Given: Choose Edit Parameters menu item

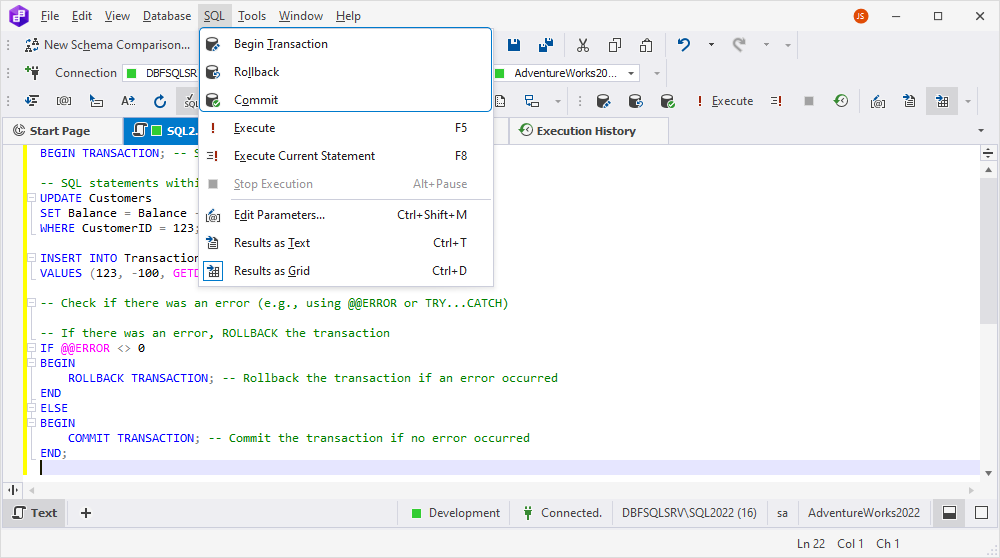Looking at the screenshot, I should point(346,215).
